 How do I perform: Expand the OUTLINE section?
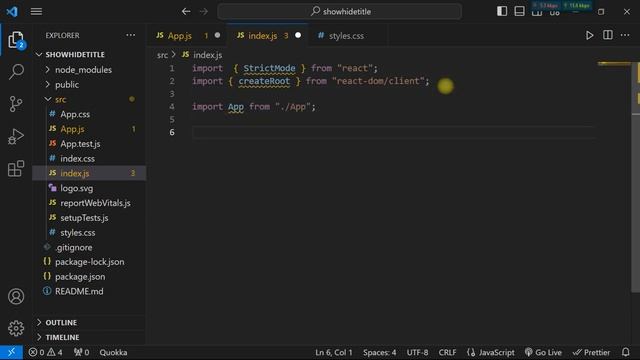tap(89, 322)
